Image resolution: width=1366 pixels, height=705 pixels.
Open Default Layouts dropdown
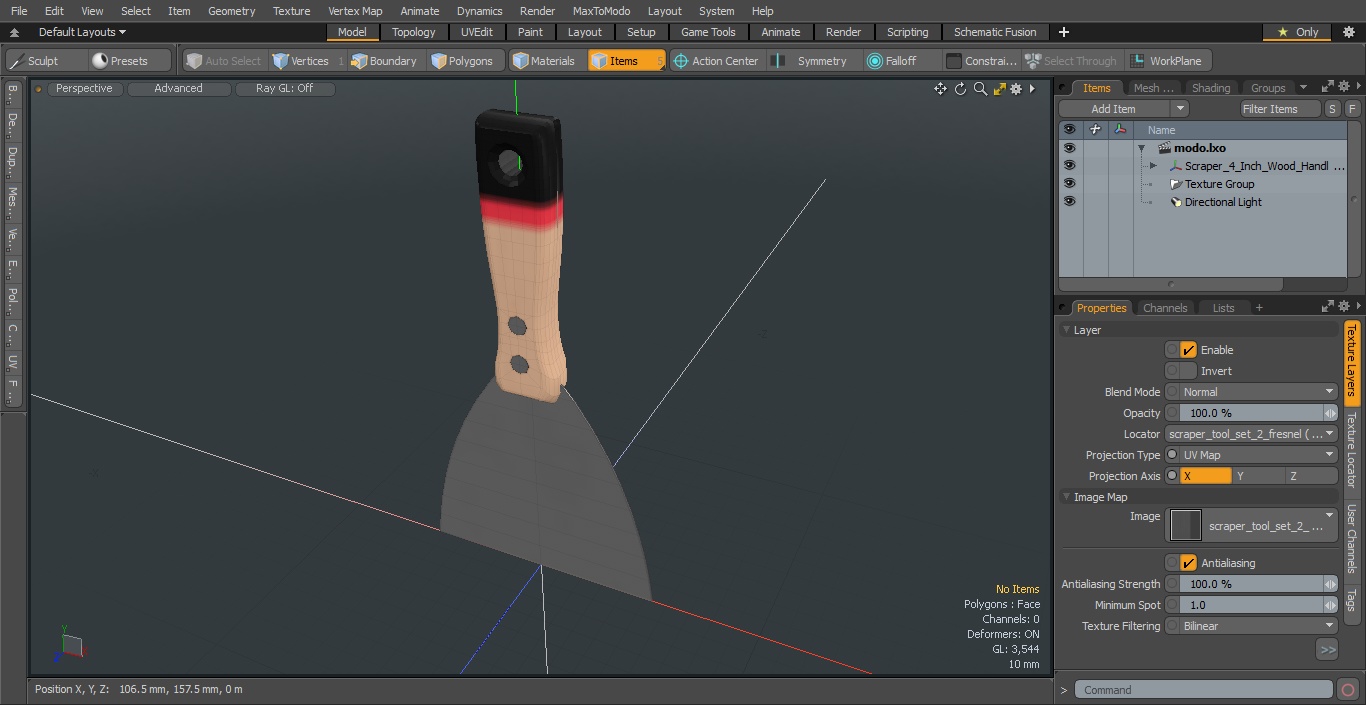coord(82,32)
